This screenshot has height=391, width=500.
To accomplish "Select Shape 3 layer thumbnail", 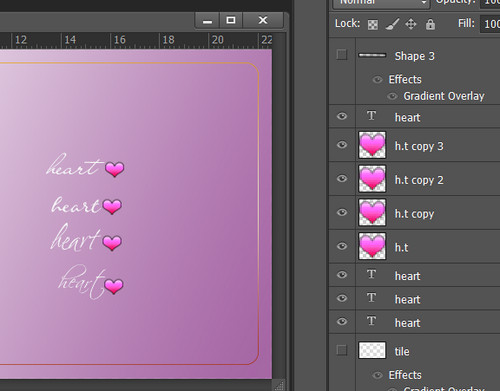I will point(372,55).
